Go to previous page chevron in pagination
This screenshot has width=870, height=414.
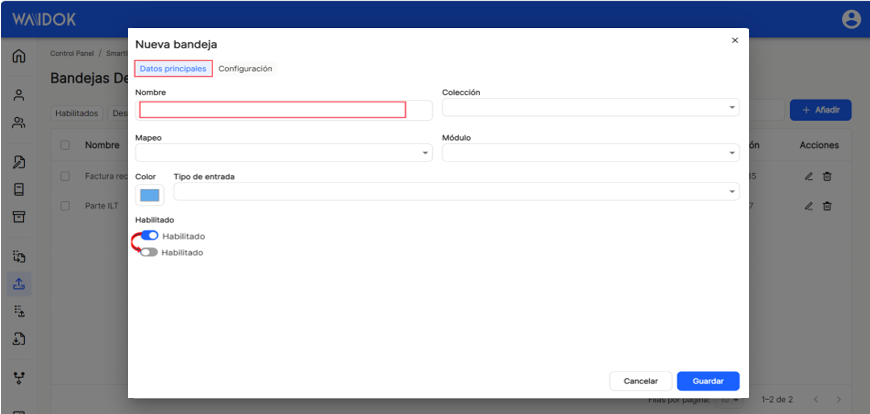pyautogui.click(x=816, y=400)
